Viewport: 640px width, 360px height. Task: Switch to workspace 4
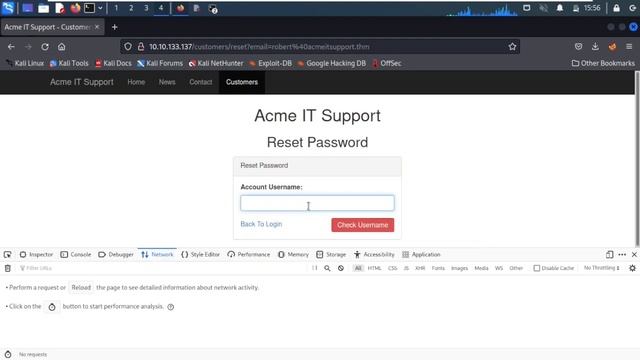pos(161,8)
